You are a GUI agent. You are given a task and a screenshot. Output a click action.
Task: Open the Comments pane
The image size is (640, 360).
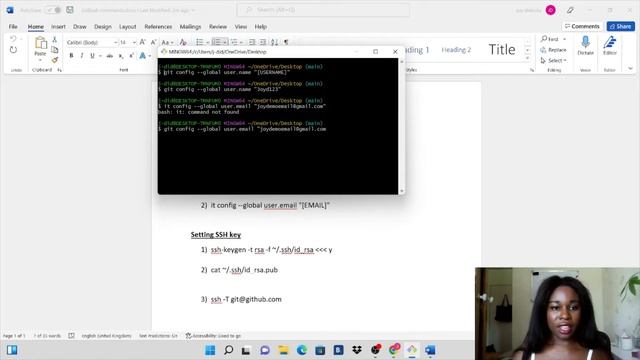[582, 26]
